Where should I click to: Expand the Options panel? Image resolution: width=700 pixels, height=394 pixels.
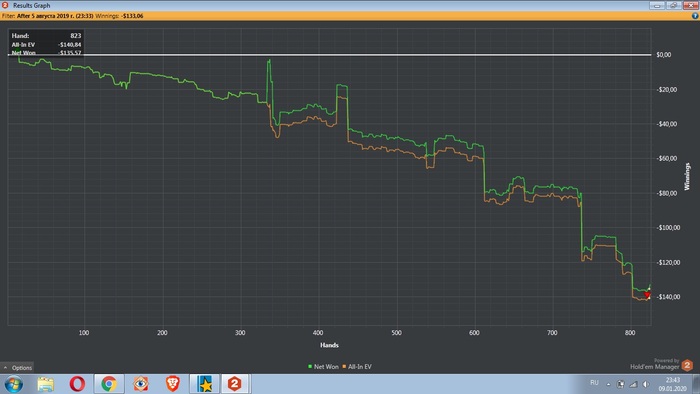tap(17, 368)
